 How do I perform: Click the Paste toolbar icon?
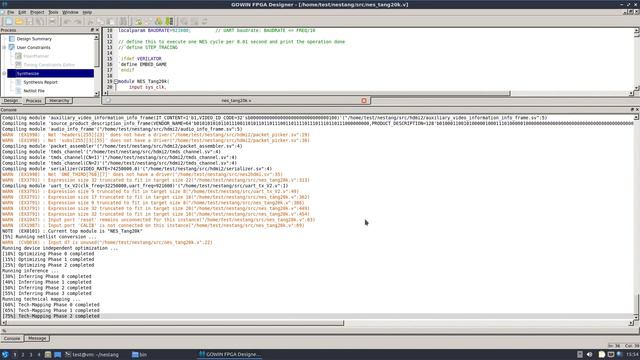tap(110, 21)
